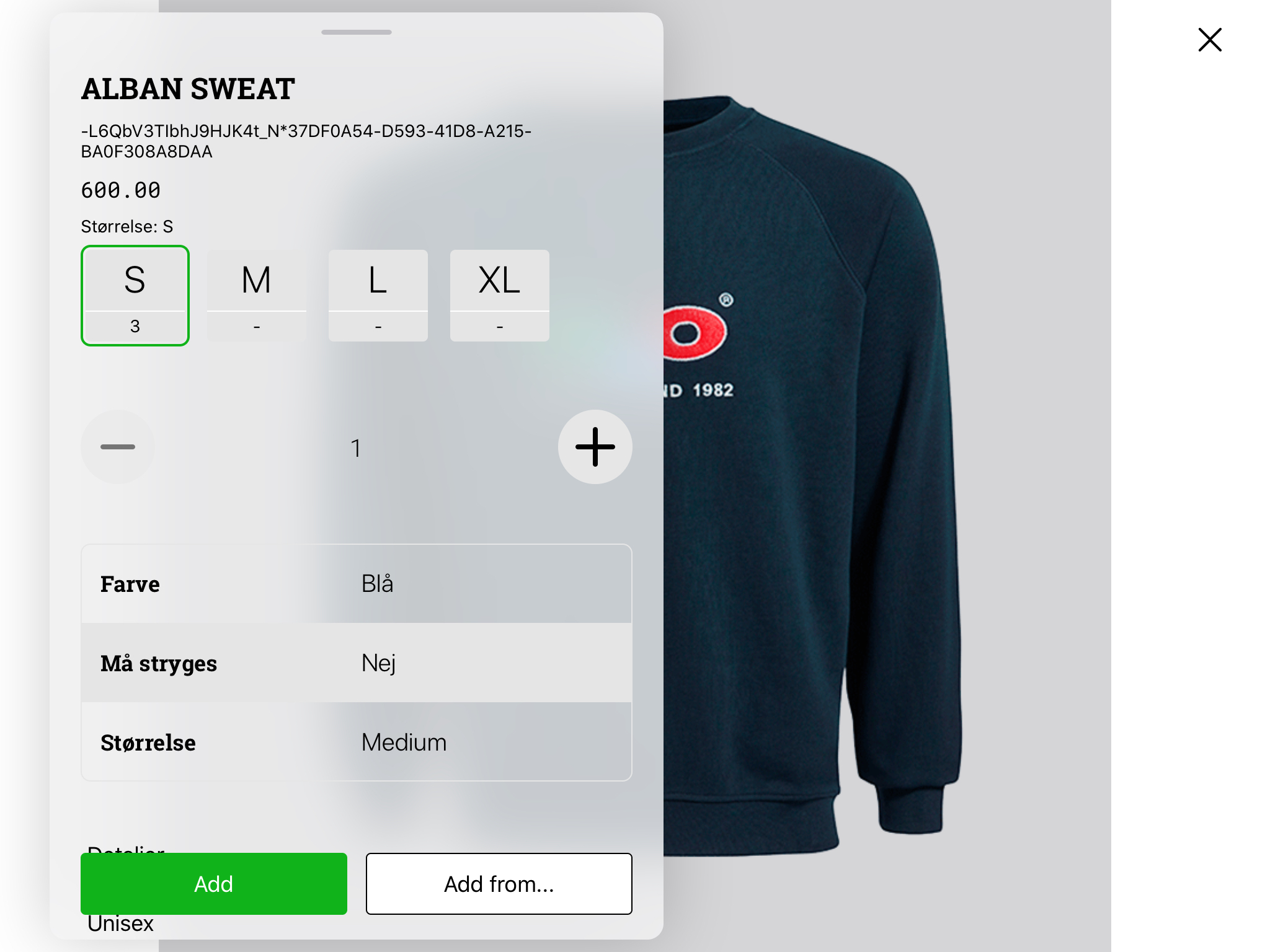Select the Må stryges Nej row
Image resolution: width=1270 pixels, height=952 pixels.
(357, 663)
